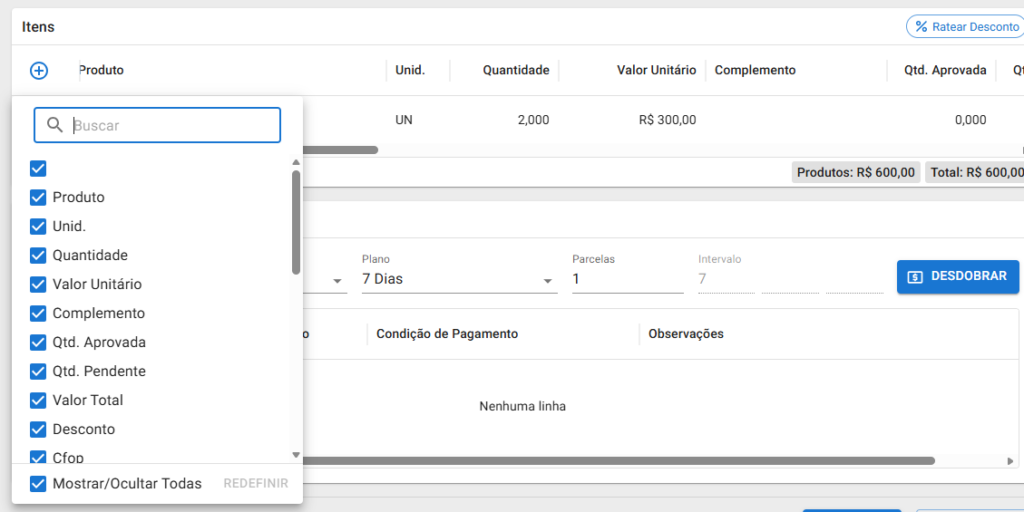The width and height of the screenshot is (1024, 512).
Task: Click the column list vertical scrollbar thumb
Action: tap(296, 222)
